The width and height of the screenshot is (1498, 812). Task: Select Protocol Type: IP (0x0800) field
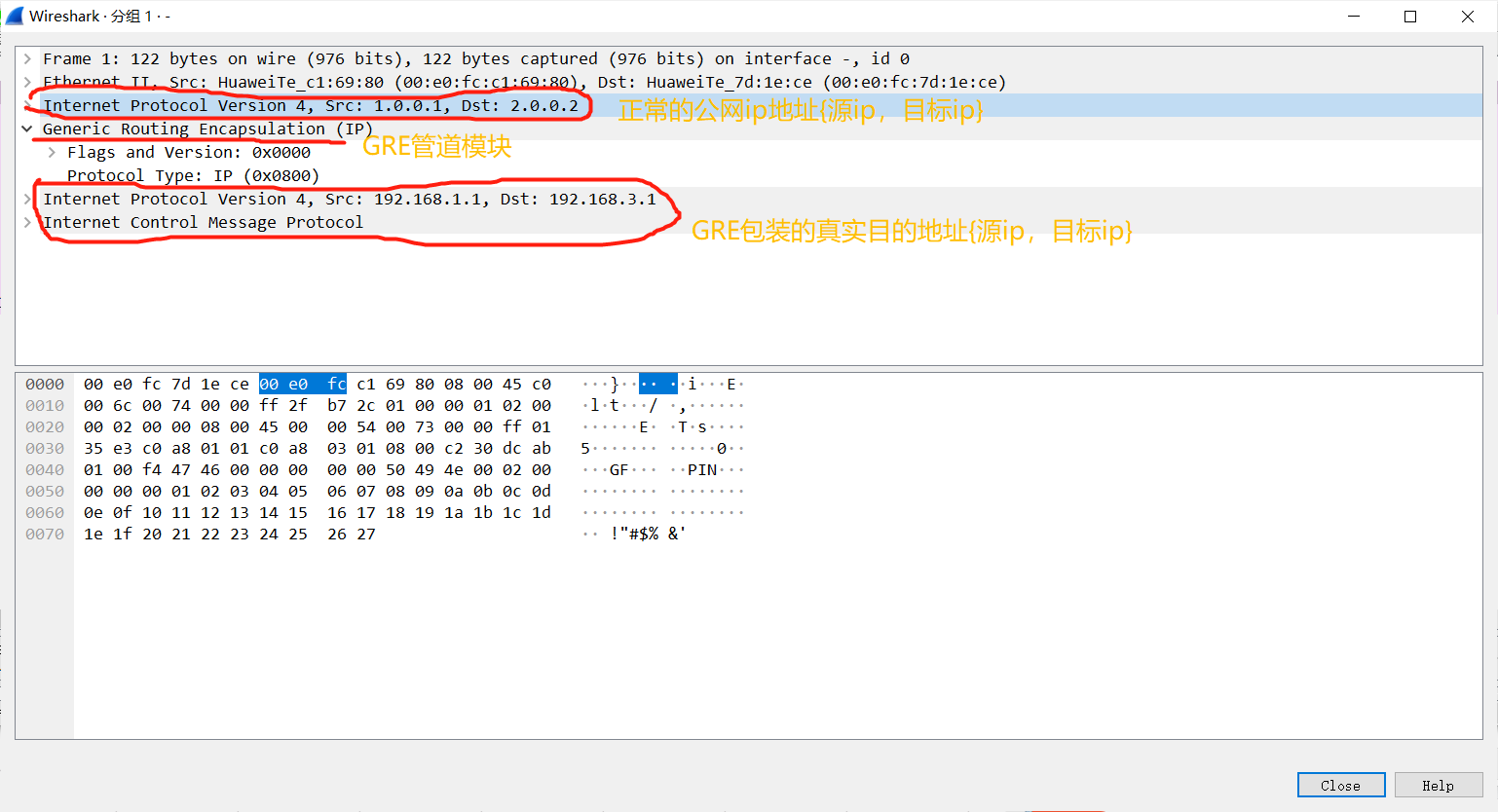point(749,175)
